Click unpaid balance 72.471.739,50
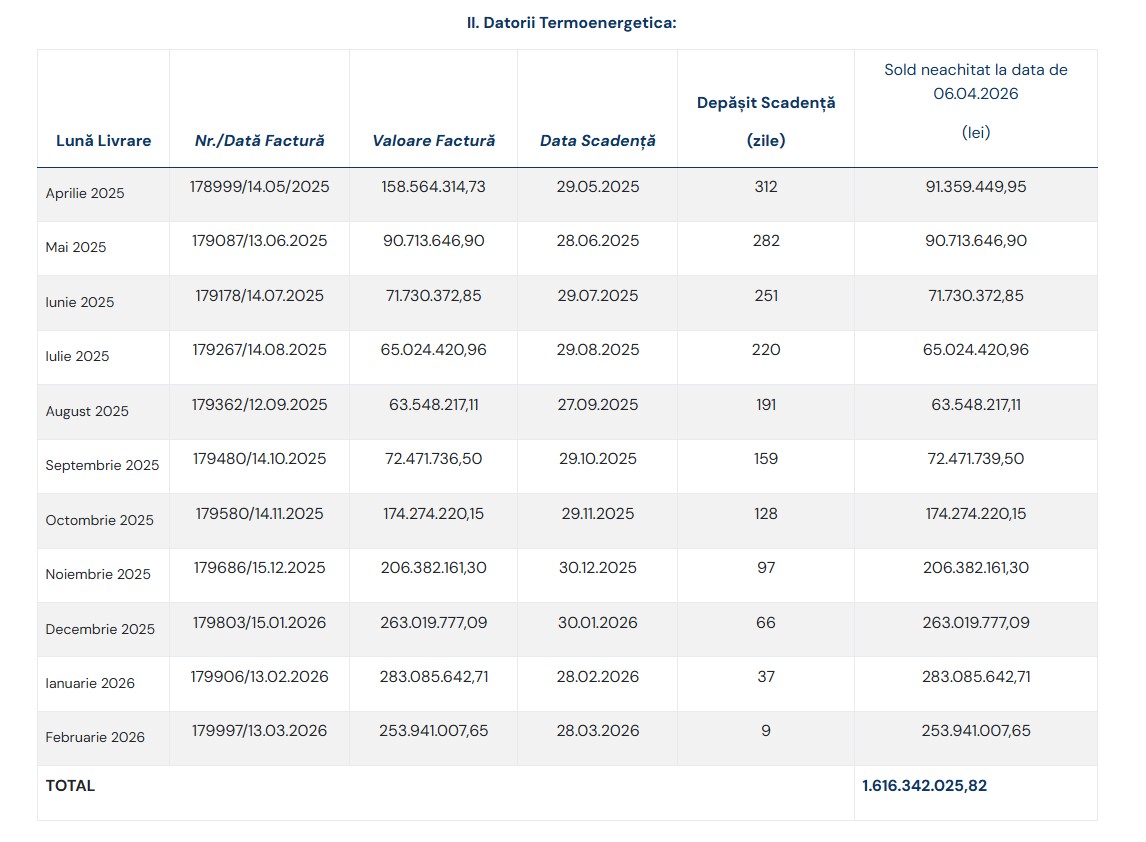 (975, 459)
